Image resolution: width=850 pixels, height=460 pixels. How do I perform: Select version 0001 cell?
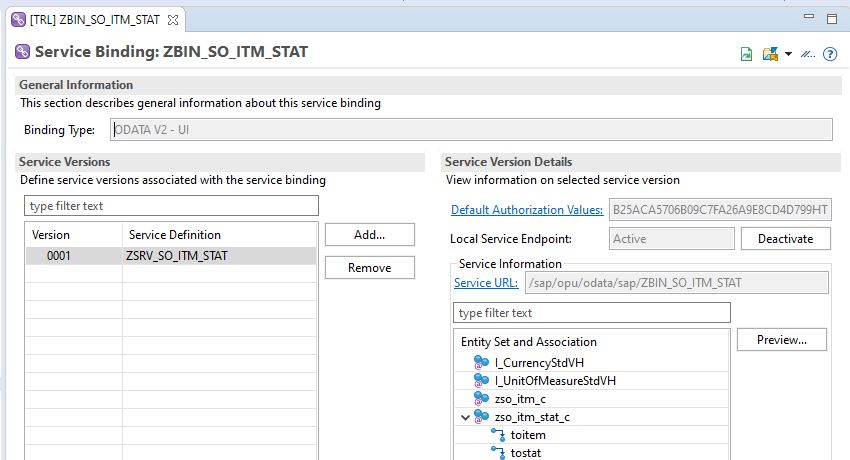click(59, 256)
